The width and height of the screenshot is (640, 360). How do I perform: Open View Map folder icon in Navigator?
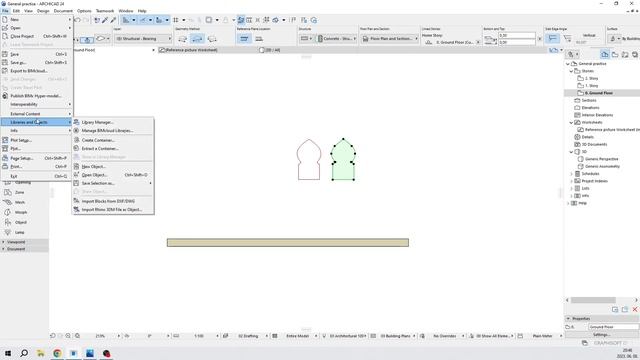pos(615,54)
